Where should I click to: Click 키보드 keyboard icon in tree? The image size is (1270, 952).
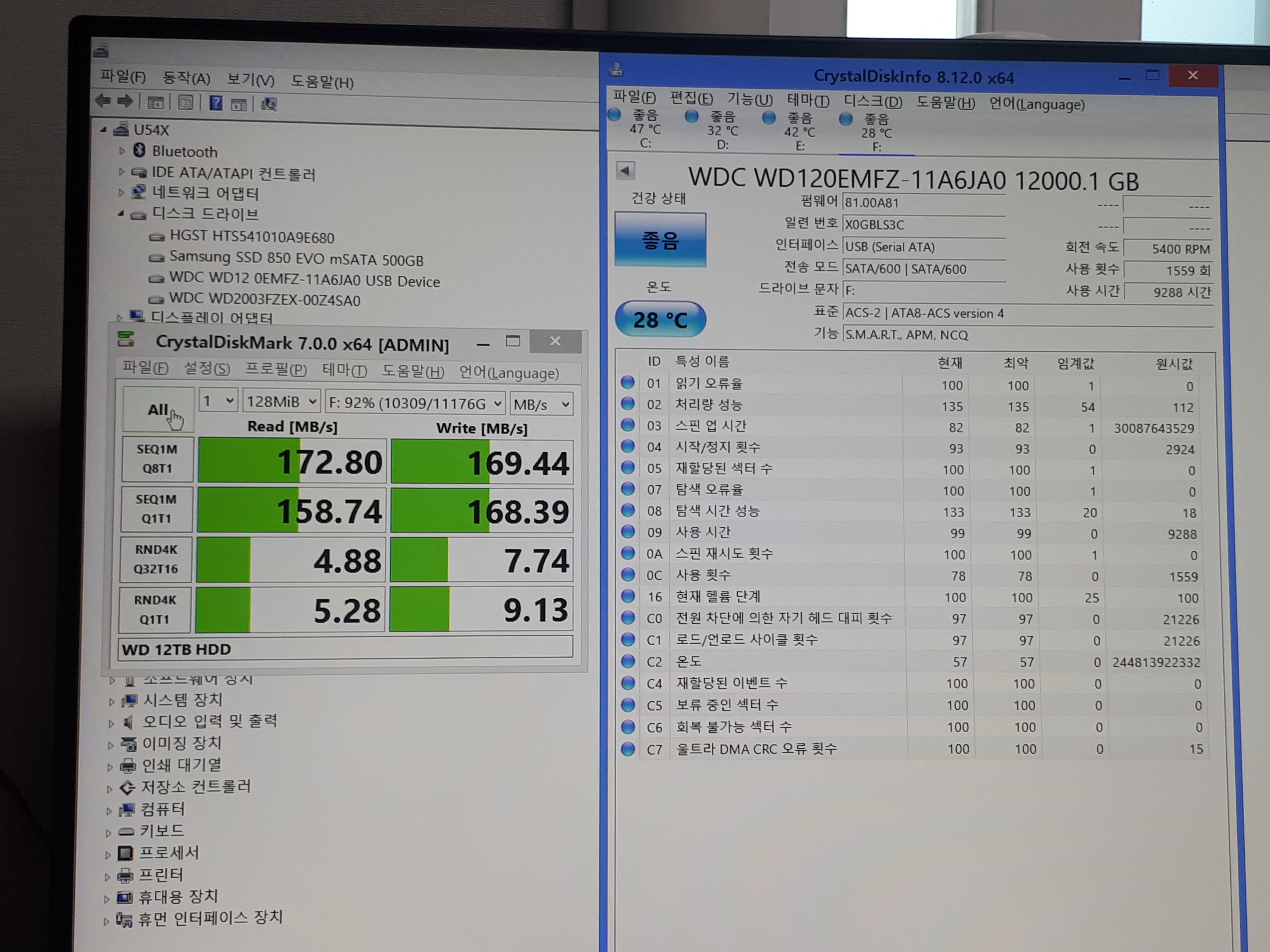click(x=126, y=831)
